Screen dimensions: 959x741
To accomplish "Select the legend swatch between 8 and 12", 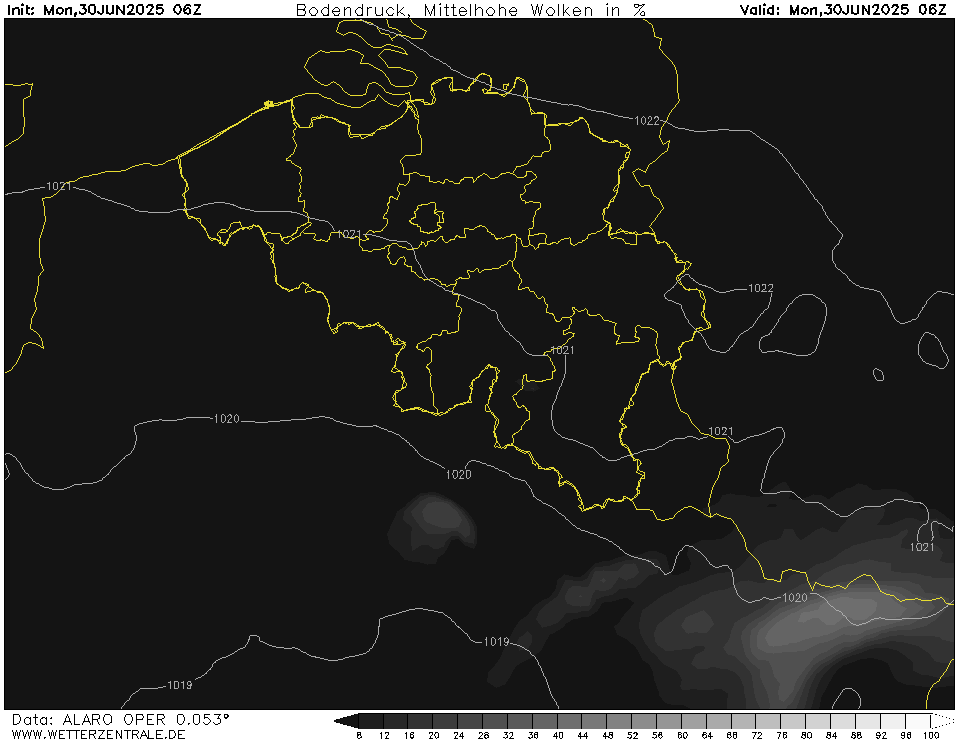I will (x=371, y=721).
